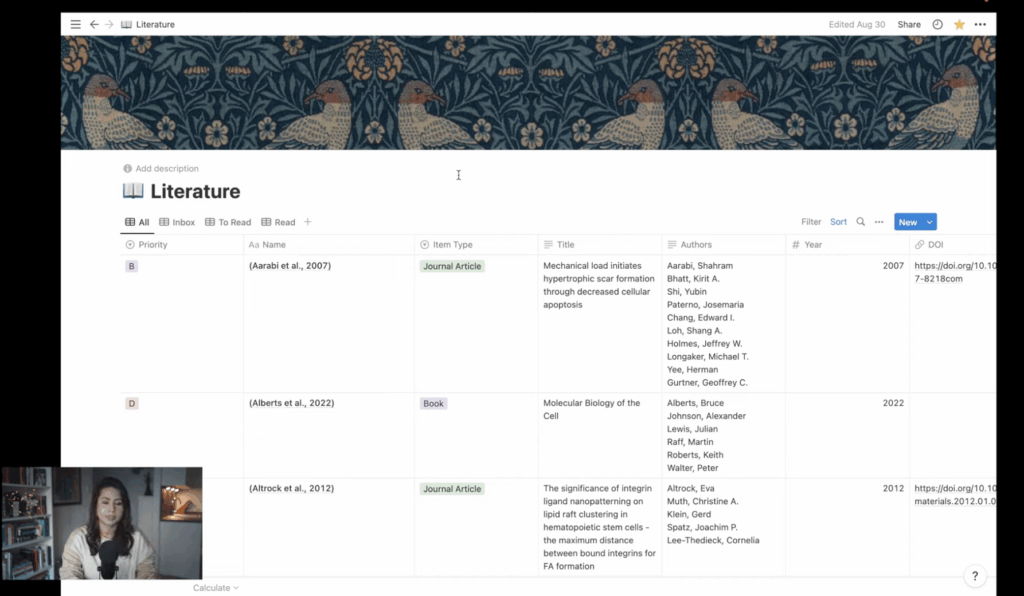
Task: Open the Aarabi et al., 2007 entry
Action: pos(290,266)
